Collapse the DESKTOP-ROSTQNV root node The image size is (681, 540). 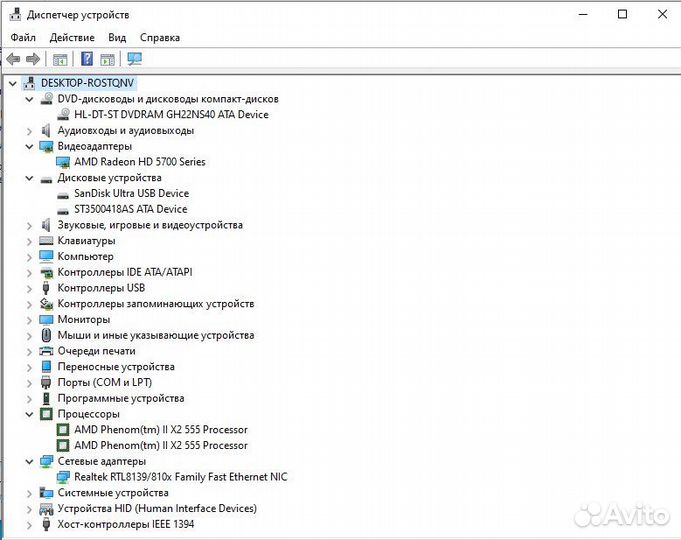[x=13, y=83]
